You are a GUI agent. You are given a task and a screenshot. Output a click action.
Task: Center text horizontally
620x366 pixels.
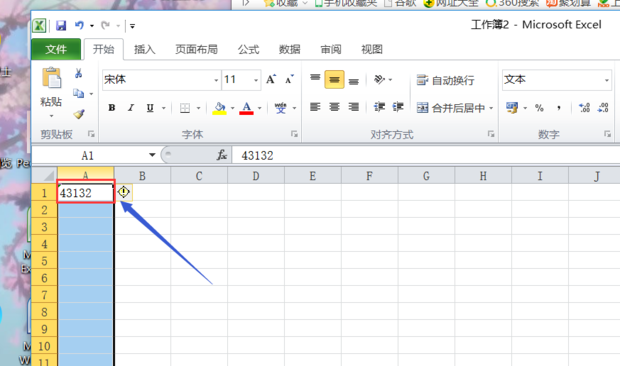tap(335, 107)
